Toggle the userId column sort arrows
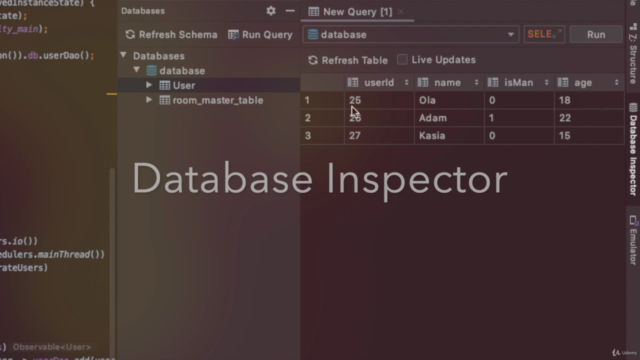 (407, 82)
